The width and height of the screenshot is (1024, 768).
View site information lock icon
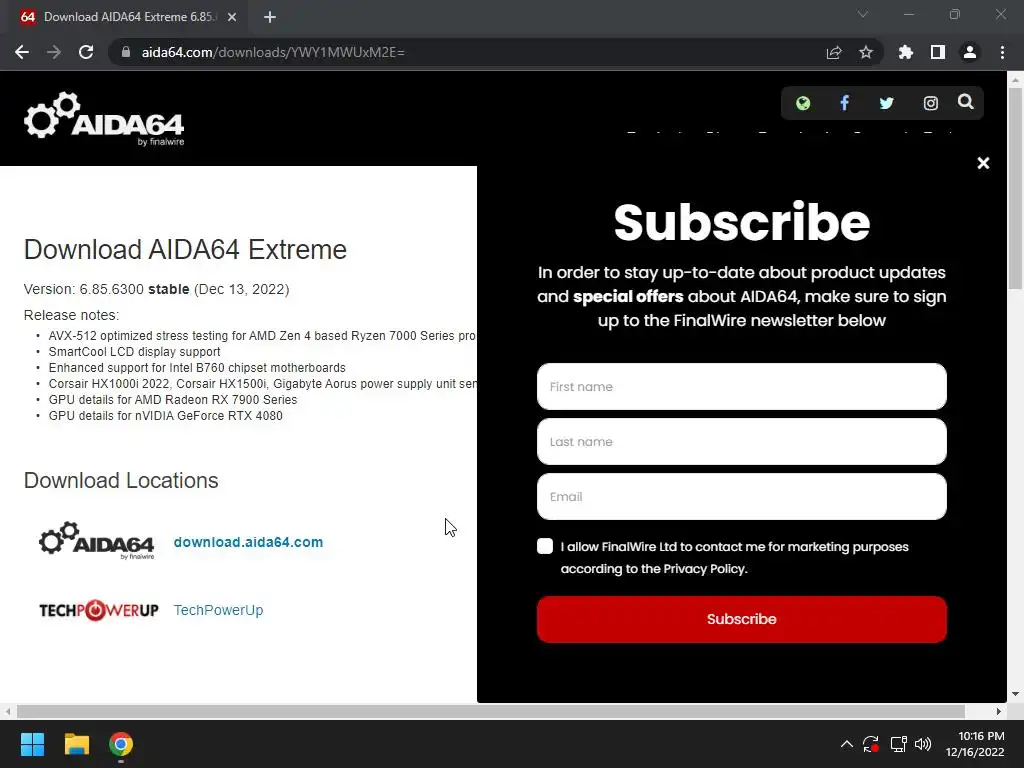(125, 52)
